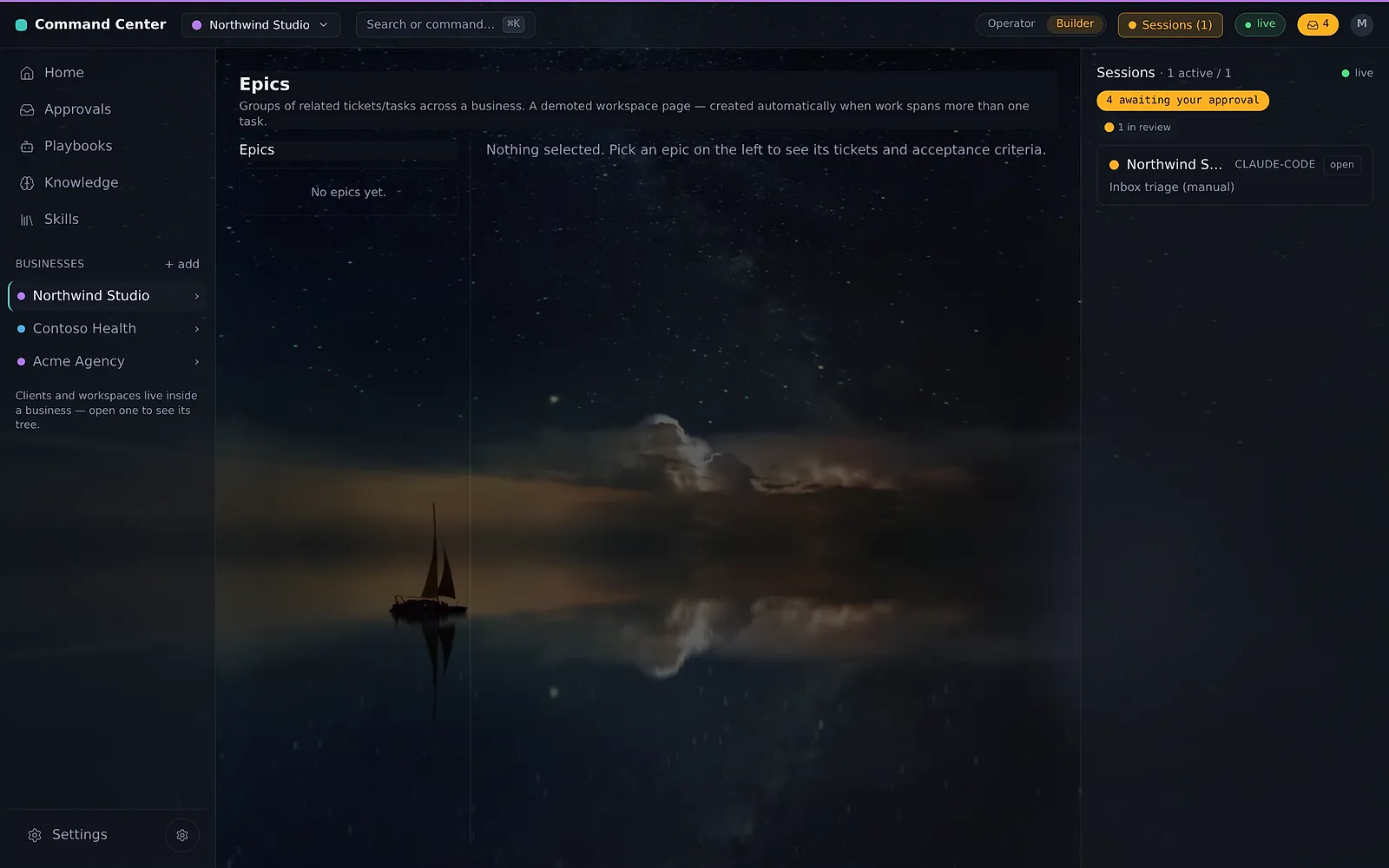Image resolution: width=1389 pixels, height=868 pixels.
Task: Go to Playbooks
Action: pyautogui.click(x=108, y=146)
